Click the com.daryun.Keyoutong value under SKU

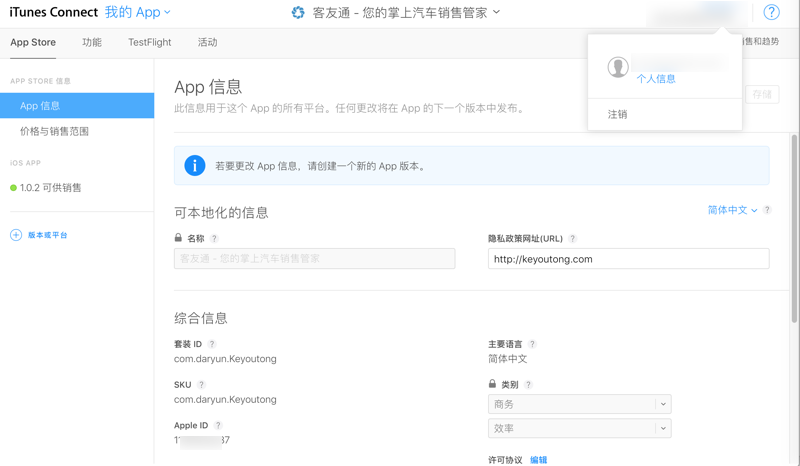click(225, 399)
